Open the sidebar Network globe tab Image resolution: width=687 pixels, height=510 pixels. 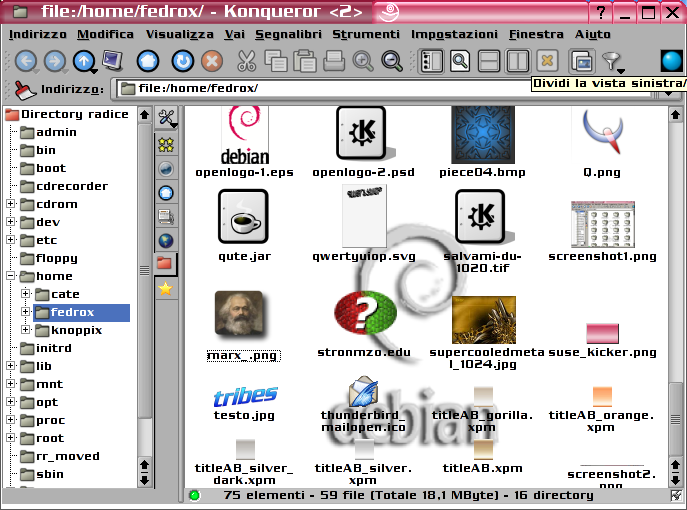[166, 241]
